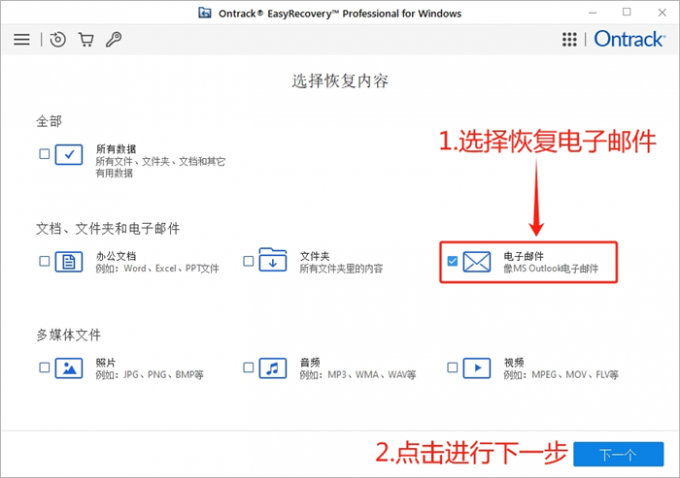Click the office documents icon

(x=69, y=262)
